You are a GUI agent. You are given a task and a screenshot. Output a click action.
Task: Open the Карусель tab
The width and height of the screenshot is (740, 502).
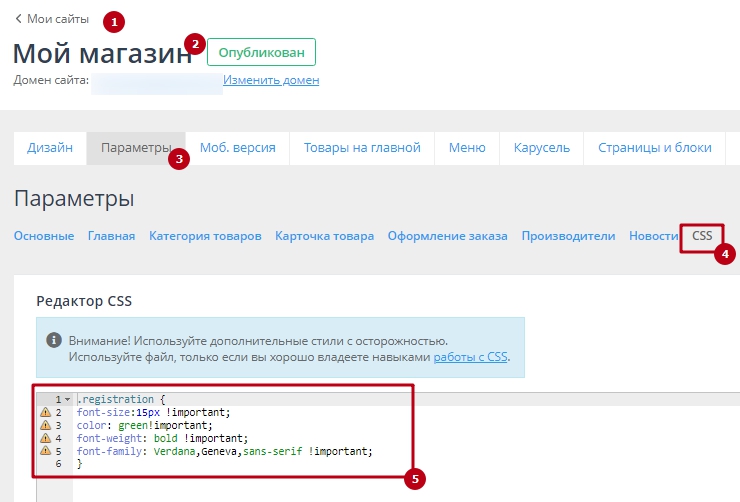(x=541, y=148)
